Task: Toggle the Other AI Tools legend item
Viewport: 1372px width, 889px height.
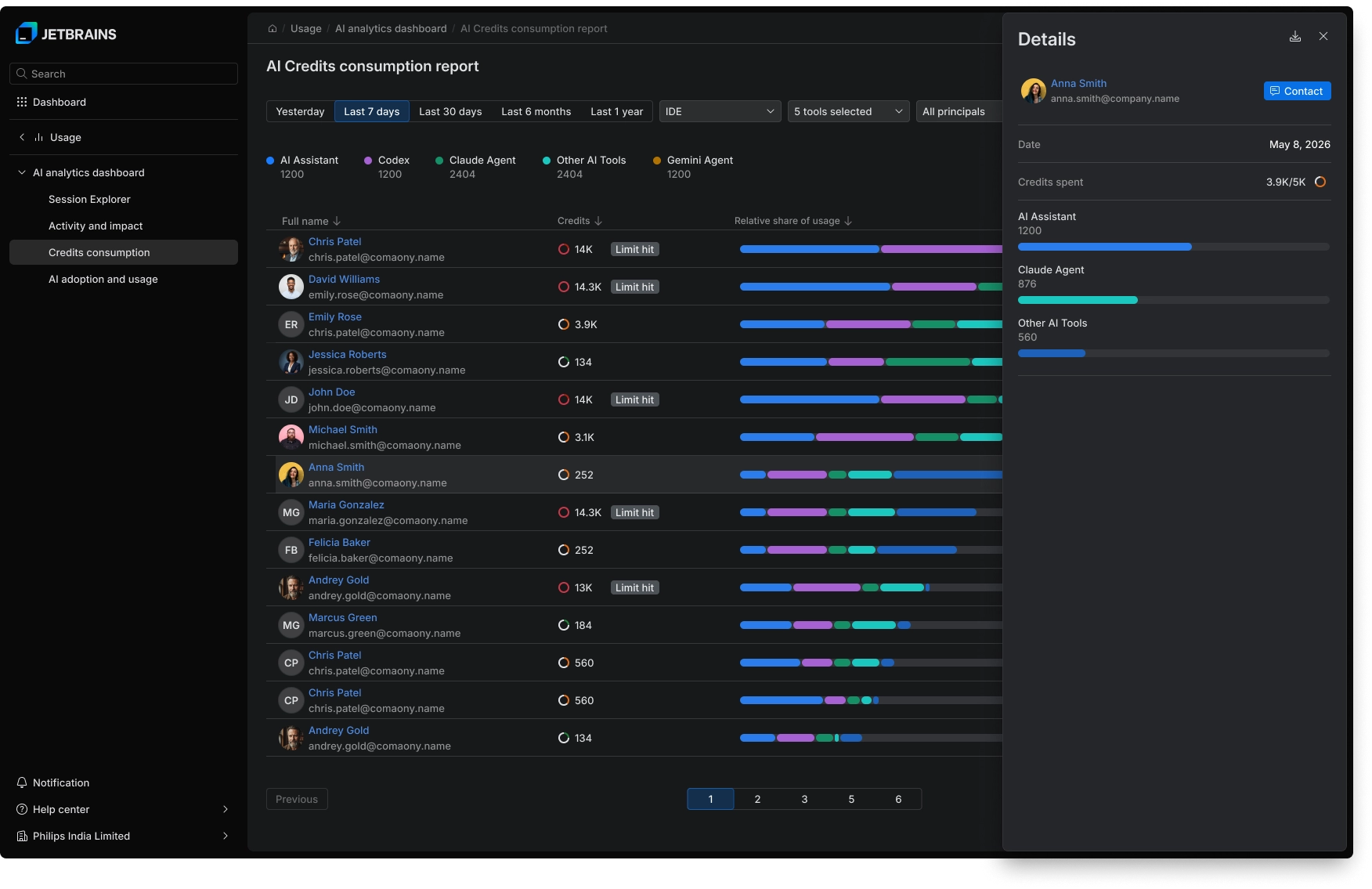Action: pyautogui.click(x=584, y=167)
